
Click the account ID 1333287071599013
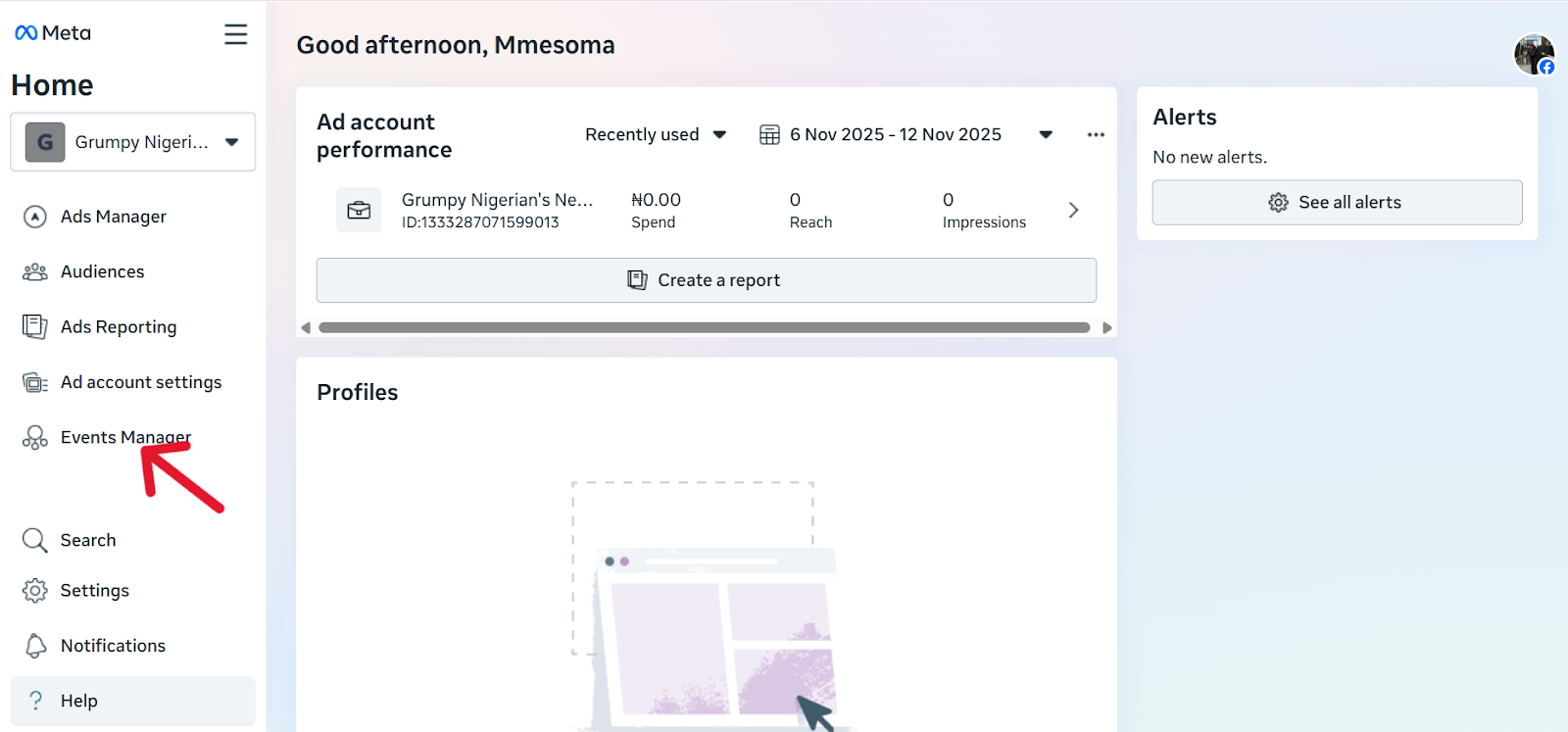click(480, 222)
